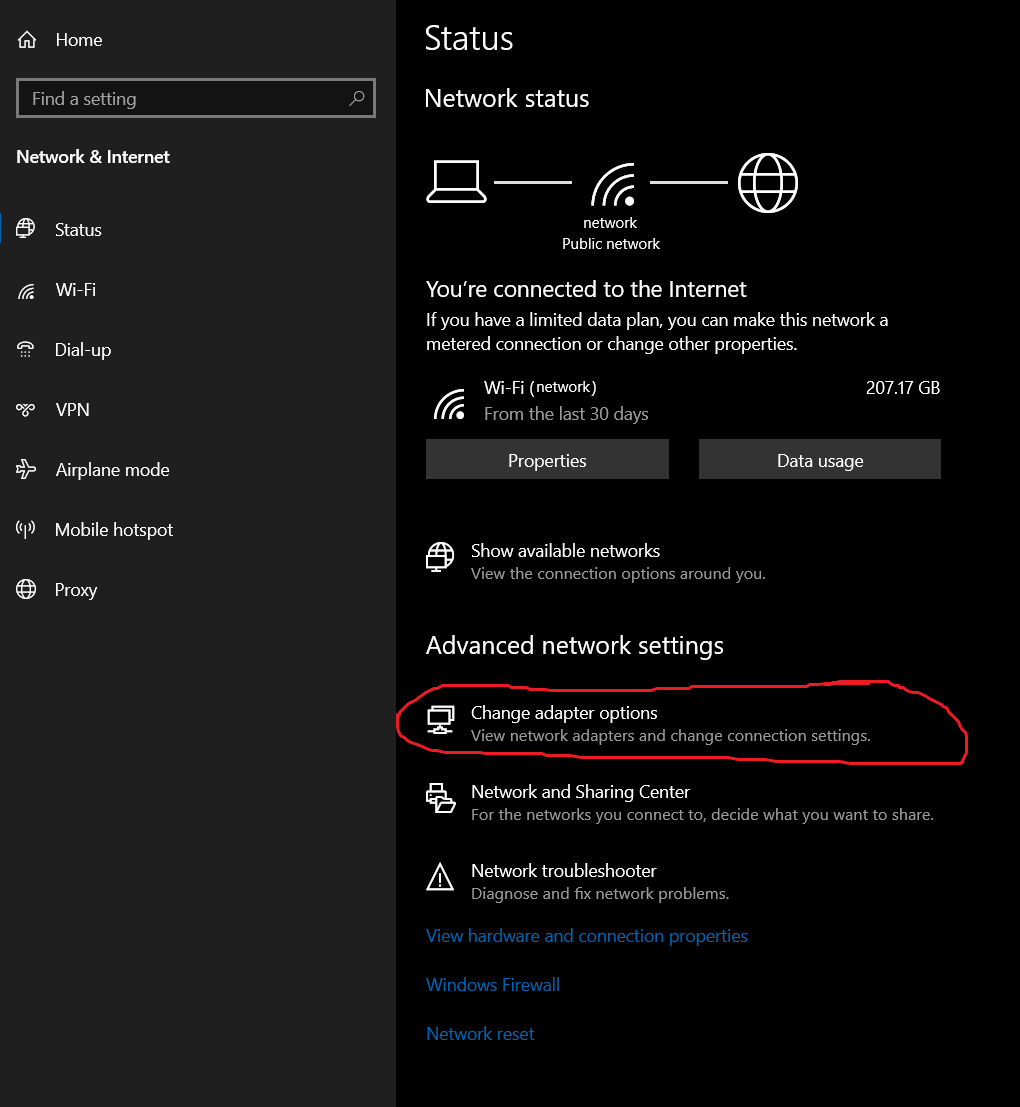Open the Wi-Fi settings section
1020x1107 pixels.
(x=198, y=289)
